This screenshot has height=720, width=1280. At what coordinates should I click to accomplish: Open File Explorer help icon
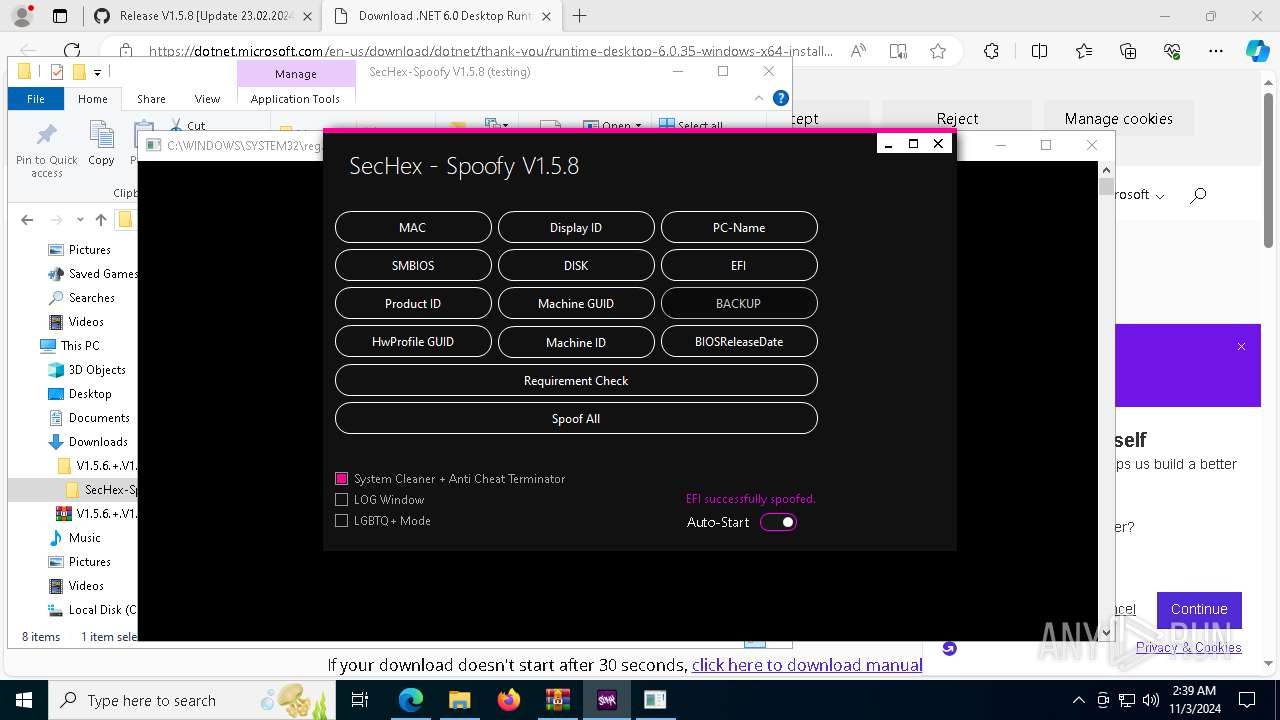[x=781, y=98]
